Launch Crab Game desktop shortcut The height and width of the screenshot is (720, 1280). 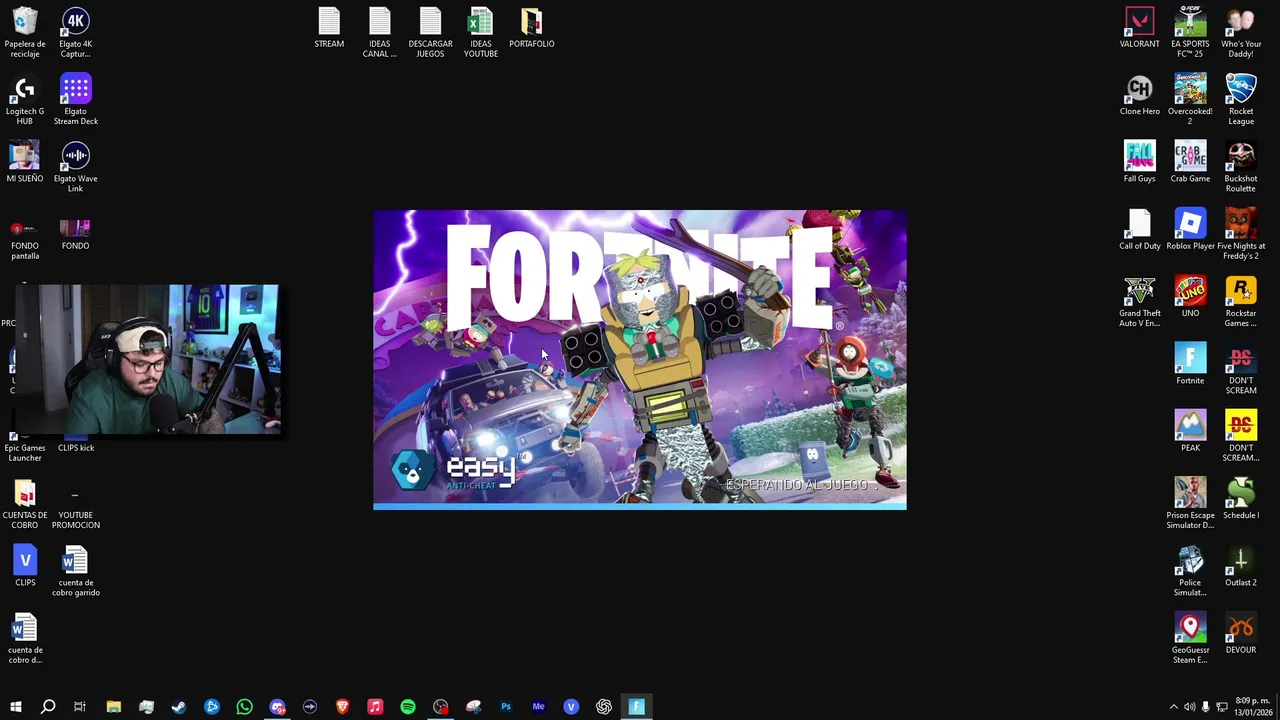coord(1190,162)
